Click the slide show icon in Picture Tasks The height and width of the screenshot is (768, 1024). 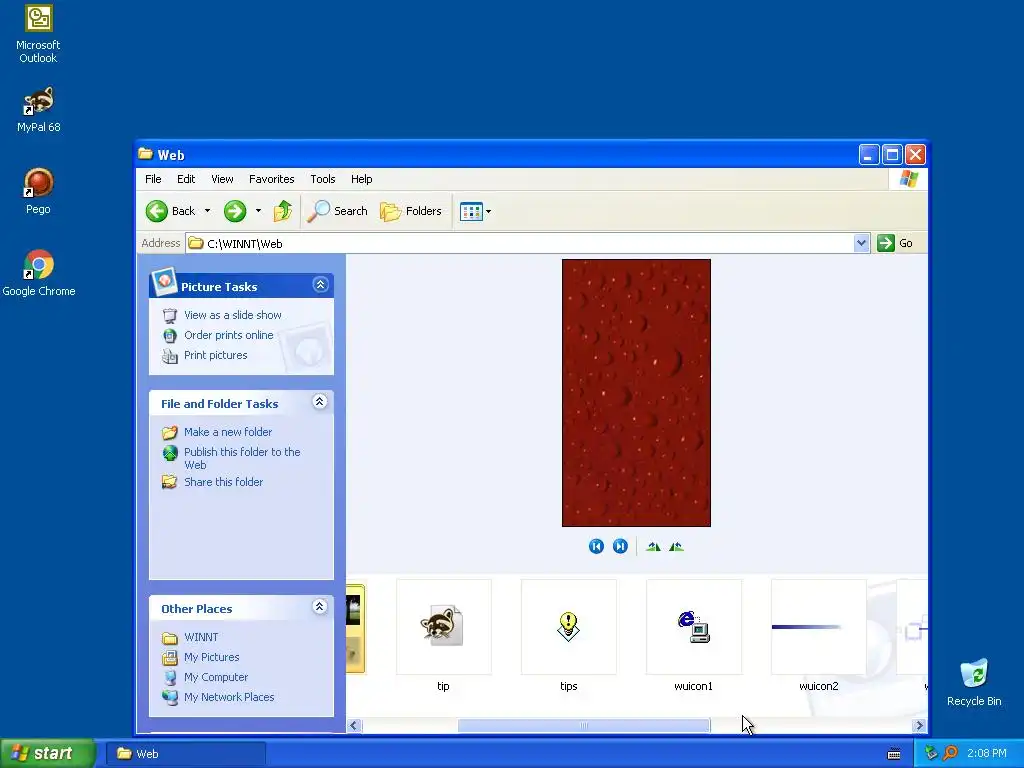tap(170, 315)
